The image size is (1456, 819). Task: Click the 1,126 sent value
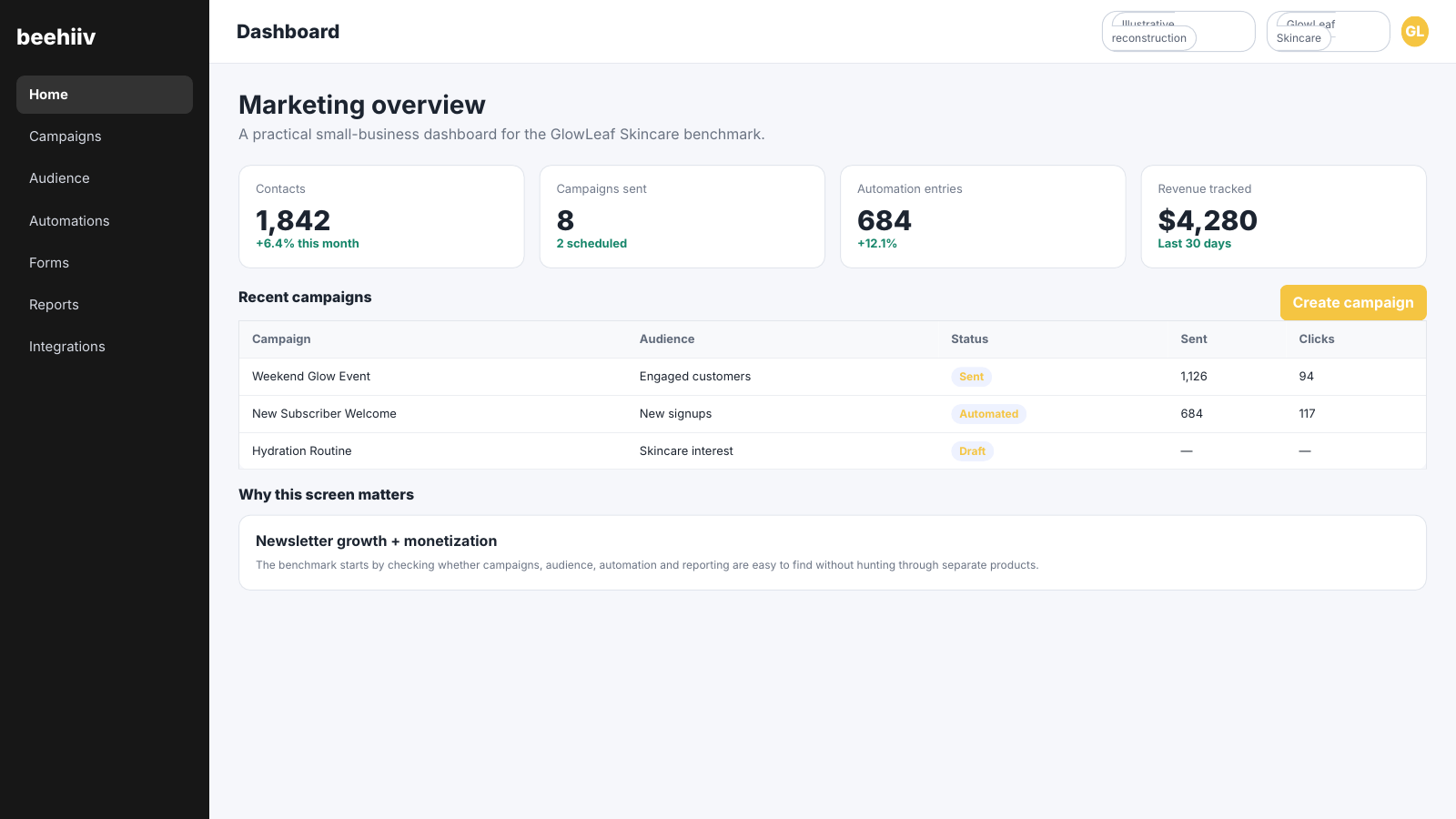click(1194, 377)
